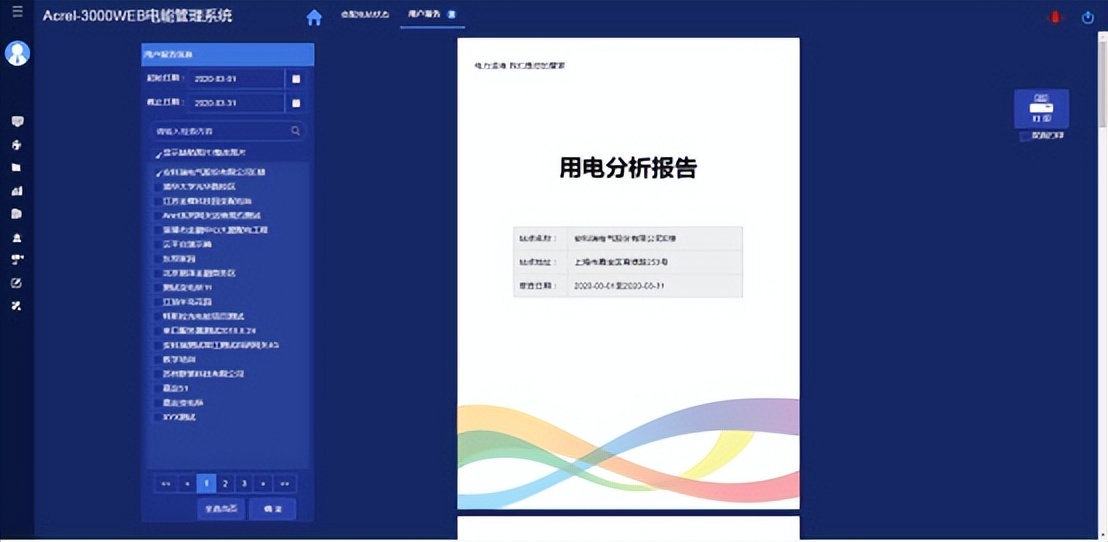
Task: Click the red alarm bell icon
Action: pyautogui.click(x=1054, y=17)
